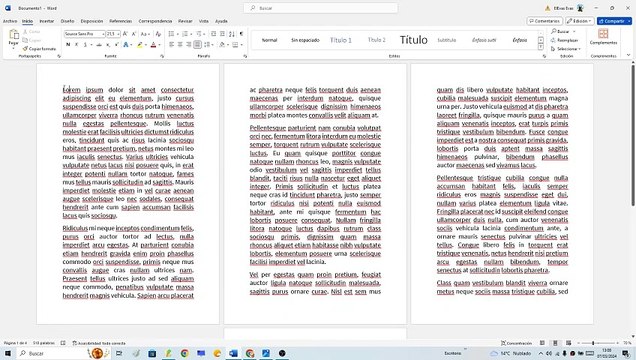
Task: Click the Pegar paste icon
Action: pos(14,34)
